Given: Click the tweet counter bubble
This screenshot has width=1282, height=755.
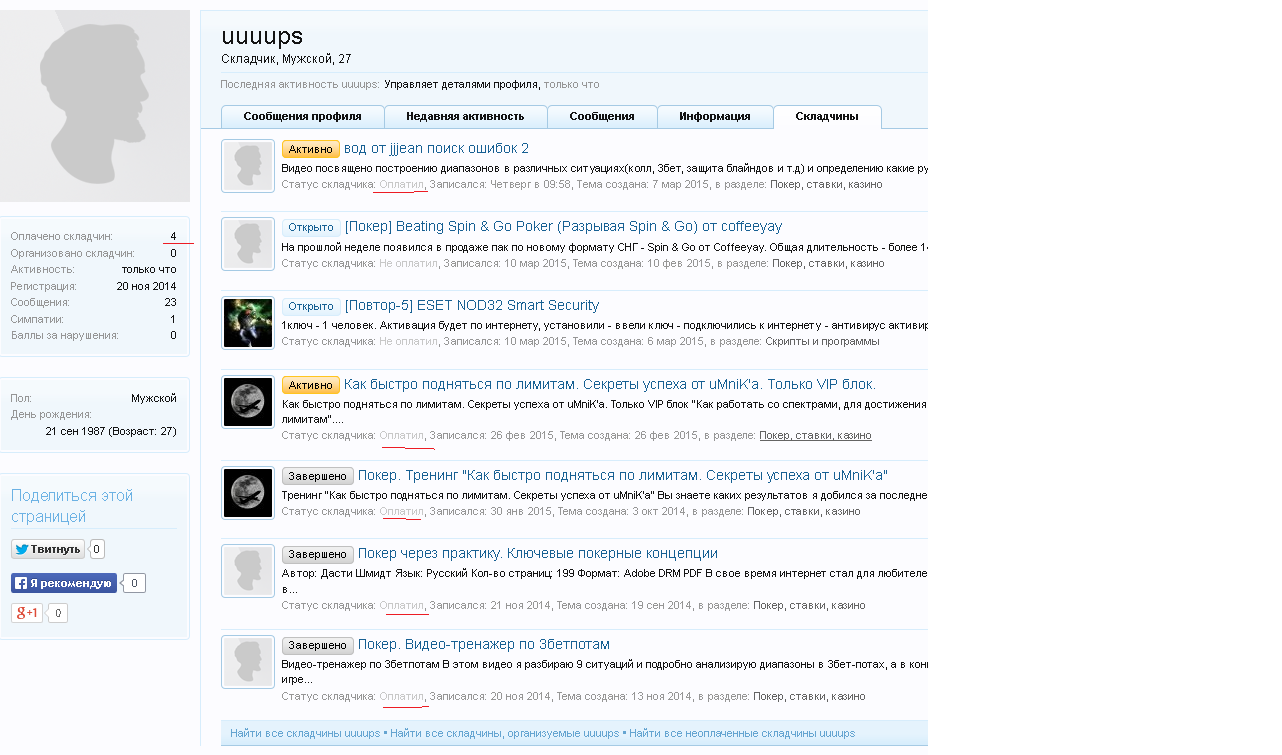Looking at the screenshot, I should (x=97, y=549).
